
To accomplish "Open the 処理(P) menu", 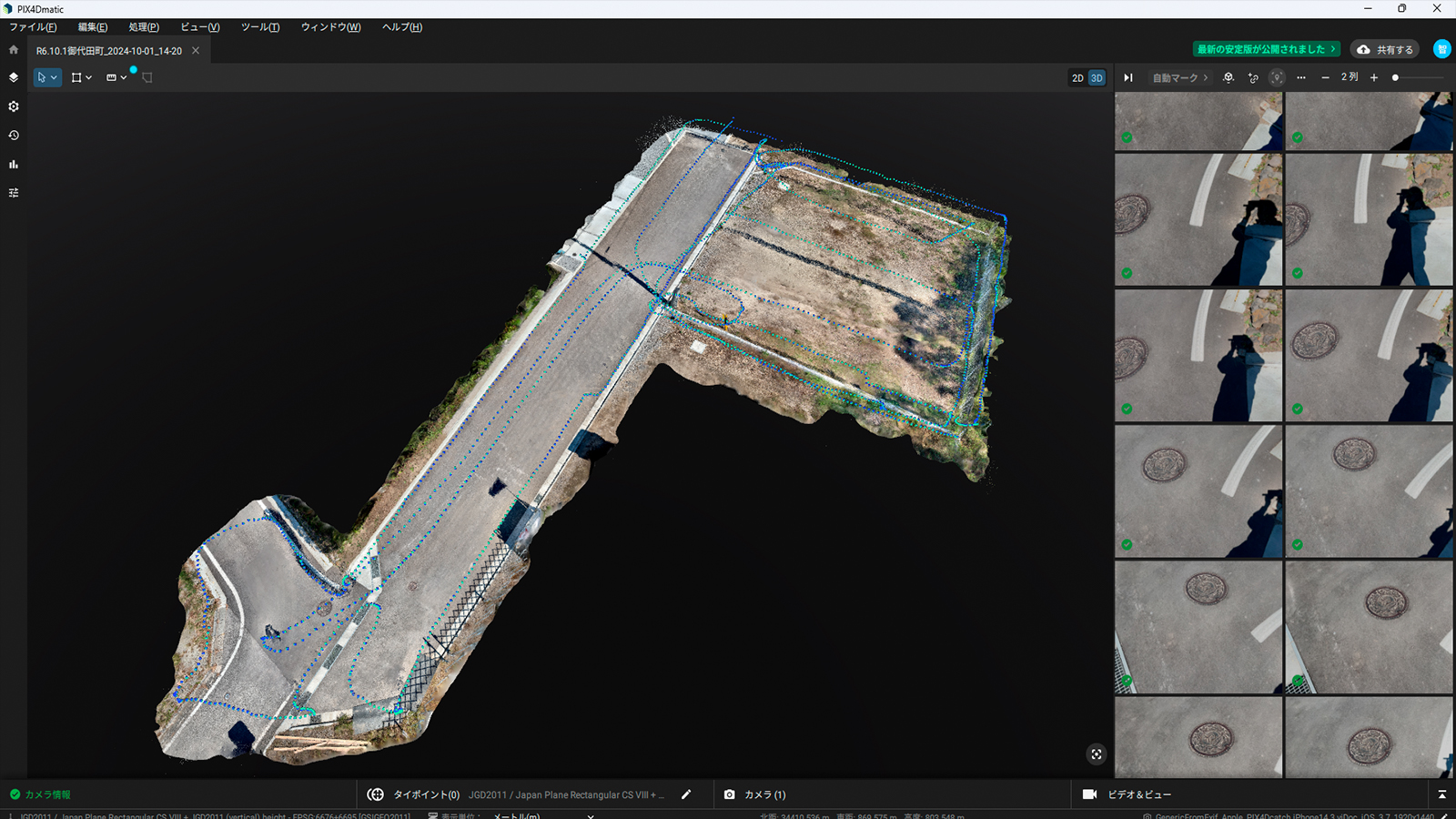I will pos(144,27).
